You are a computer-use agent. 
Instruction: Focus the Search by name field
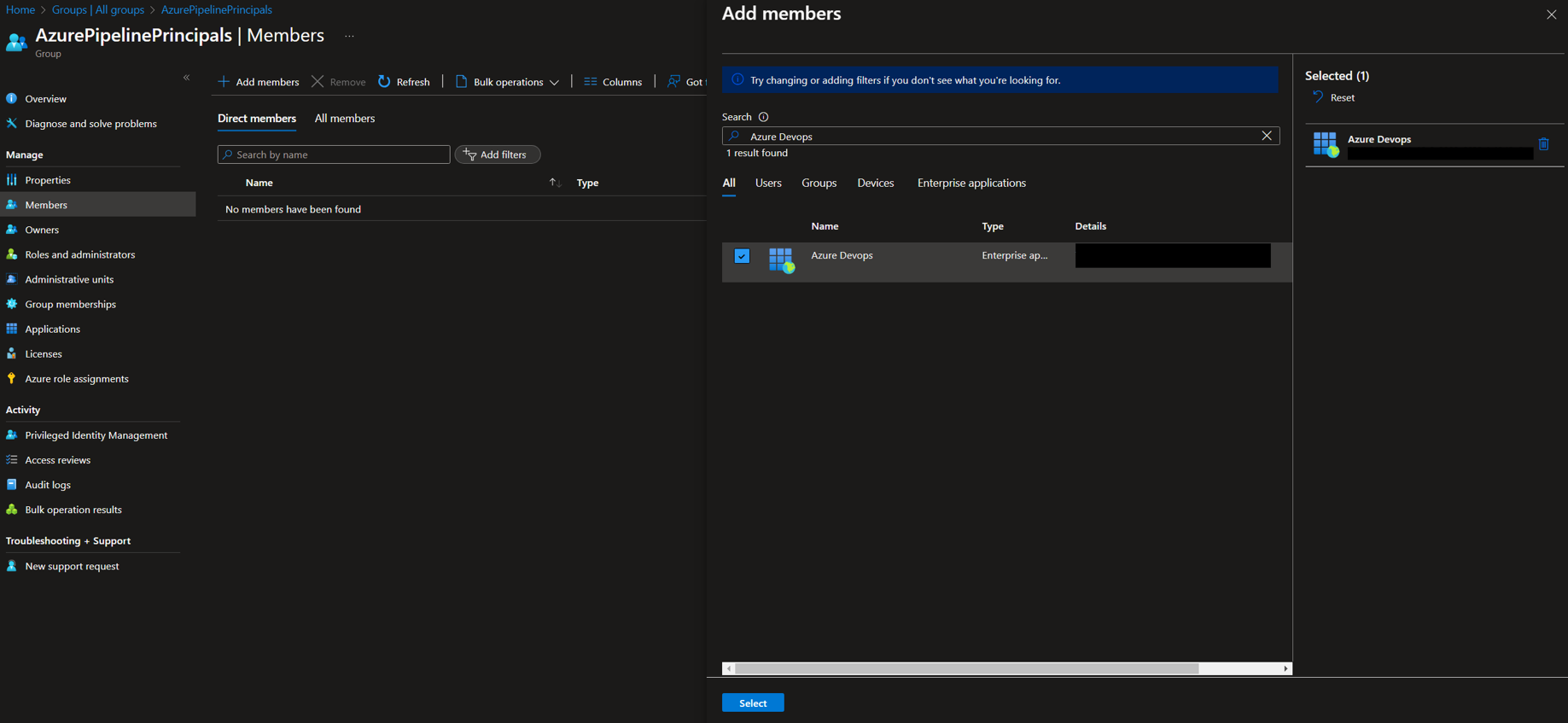334,155
